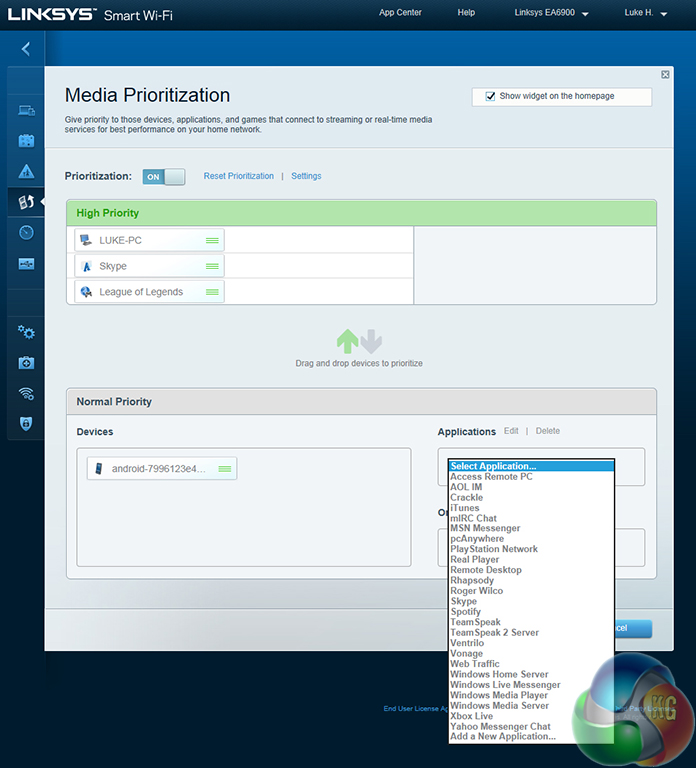Pick Vonage from the dropdown
The image size is (696, 768).
coord(531,653)
